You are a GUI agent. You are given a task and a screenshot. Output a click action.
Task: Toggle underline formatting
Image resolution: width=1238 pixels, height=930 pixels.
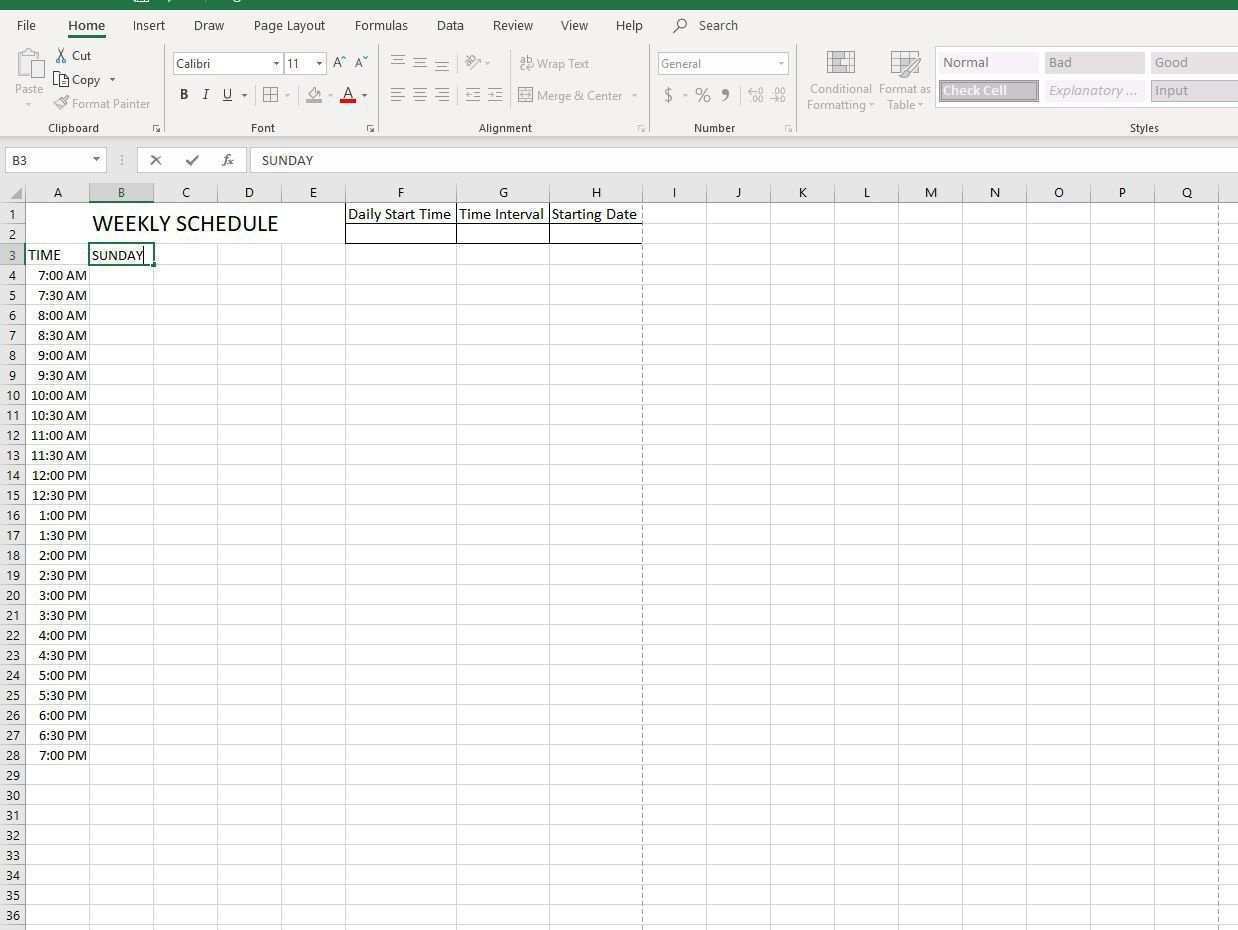pos(228,95)
